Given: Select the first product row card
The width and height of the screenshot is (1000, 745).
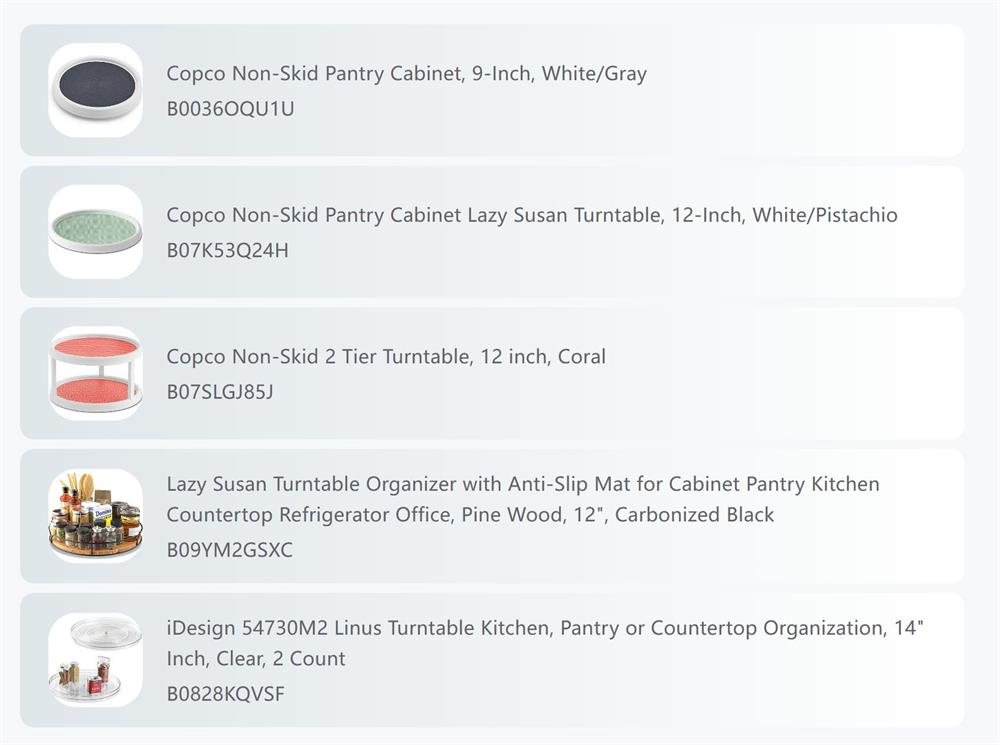Looking at the screenshot, I should [x=492, y=90].
